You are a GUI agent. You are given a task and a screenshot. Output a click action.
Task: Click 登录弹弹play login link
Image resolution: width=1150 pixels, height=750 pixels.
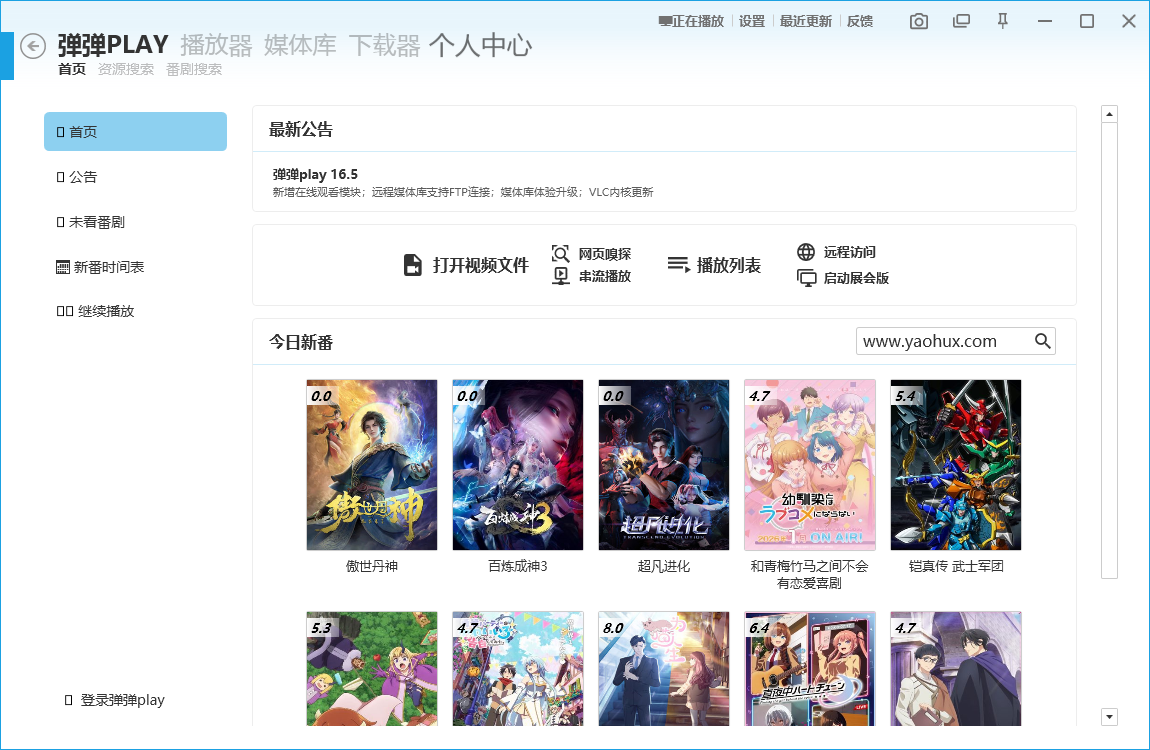click(x=122, y=700)
